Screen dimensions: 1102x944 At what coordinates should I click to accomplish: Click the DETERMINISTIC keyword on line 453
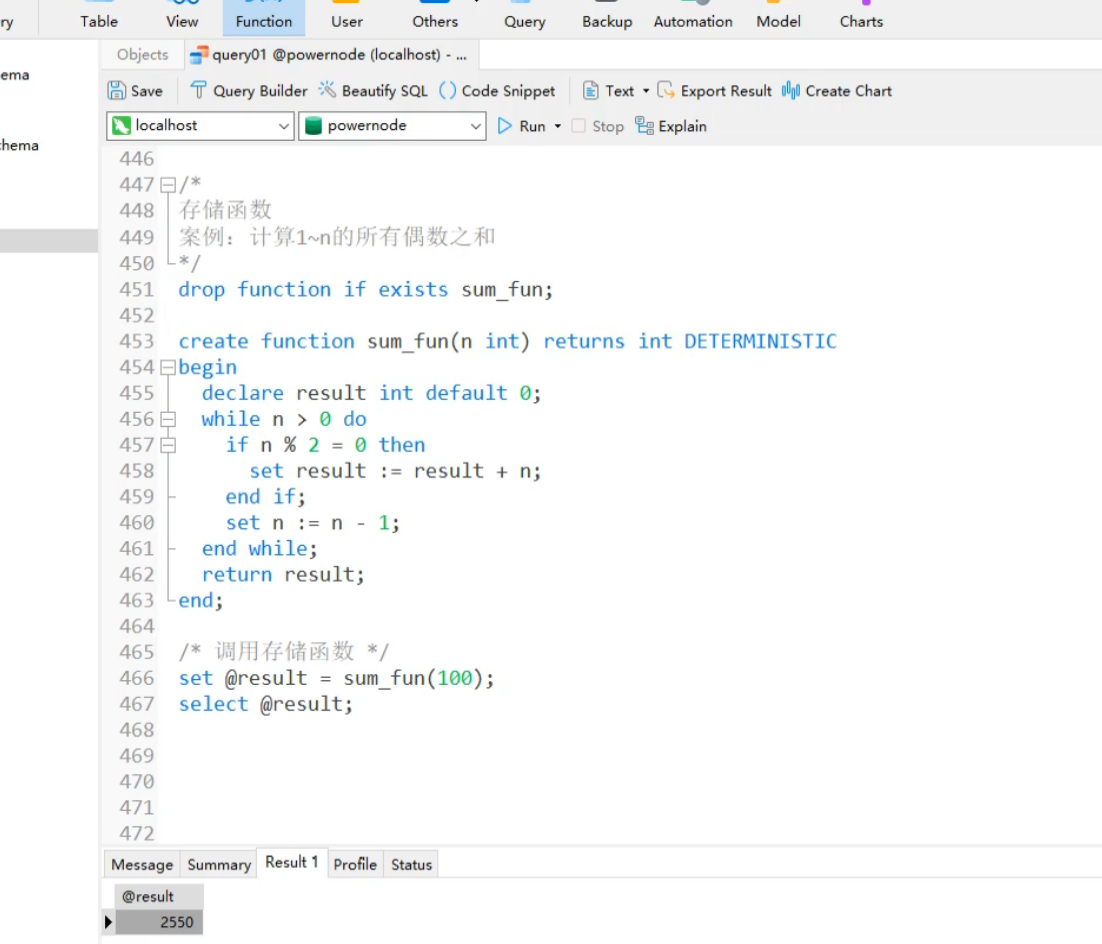(760, 342)
